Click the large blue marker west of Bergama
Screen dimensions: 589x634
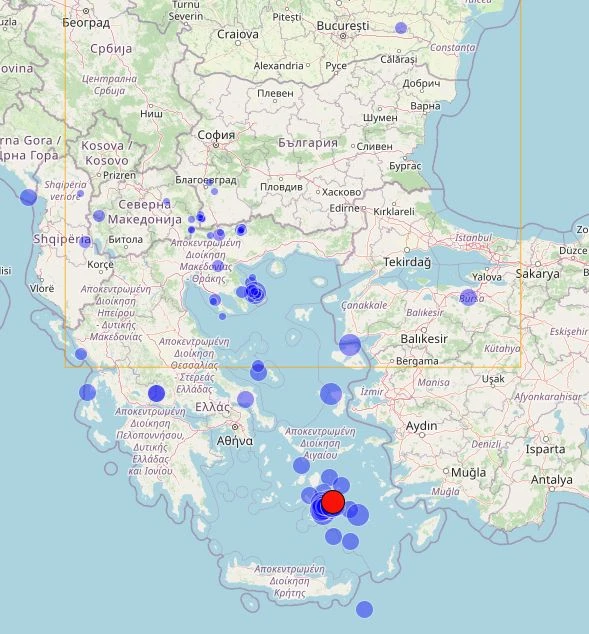[x=350, y=345]
